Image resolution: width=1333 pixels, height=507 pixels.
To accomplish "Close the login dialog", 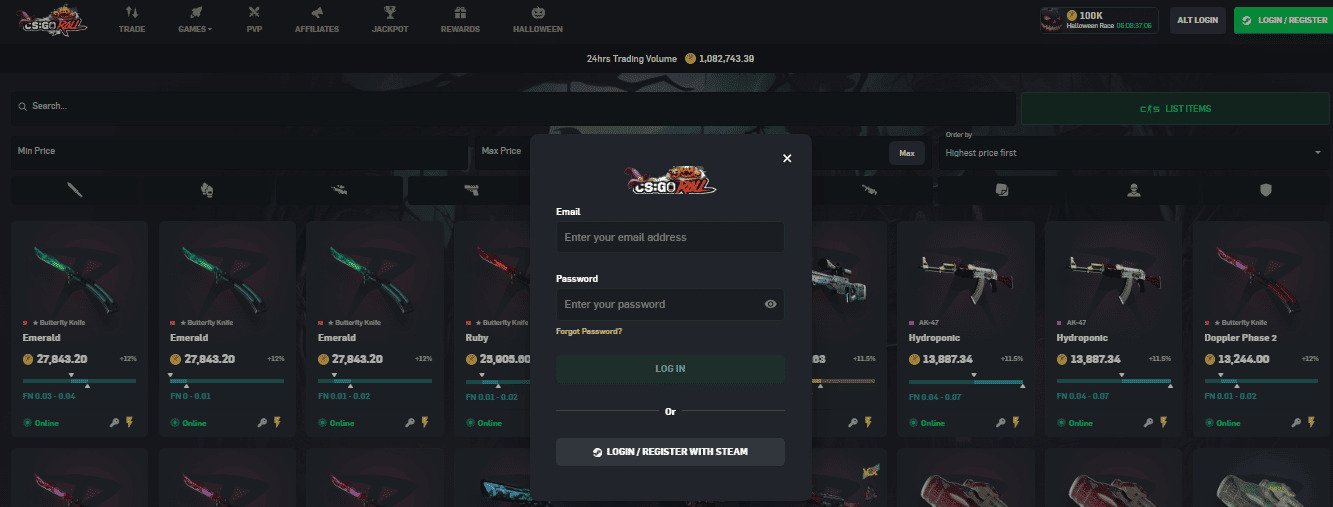I will pos(787,158).
